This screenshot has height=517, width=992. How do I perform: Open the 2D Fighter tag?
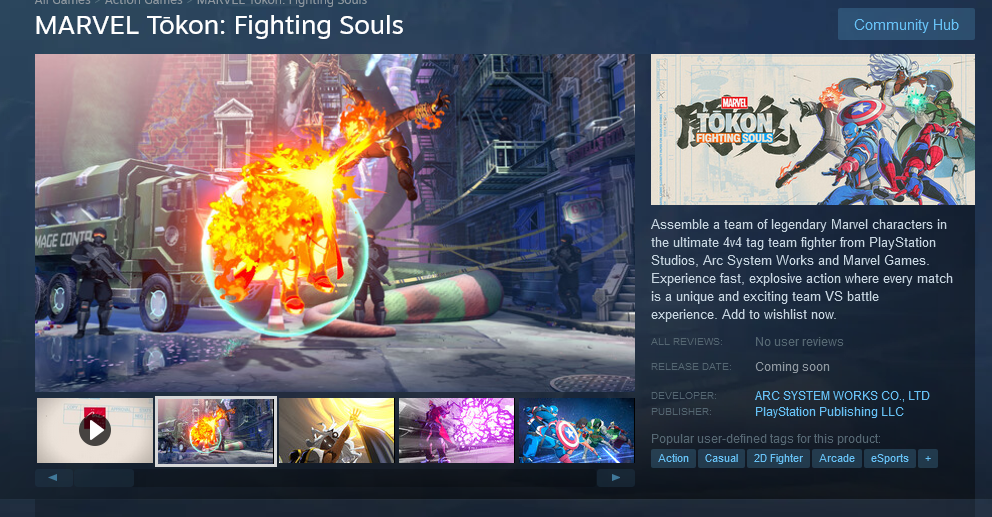point(778,459)
